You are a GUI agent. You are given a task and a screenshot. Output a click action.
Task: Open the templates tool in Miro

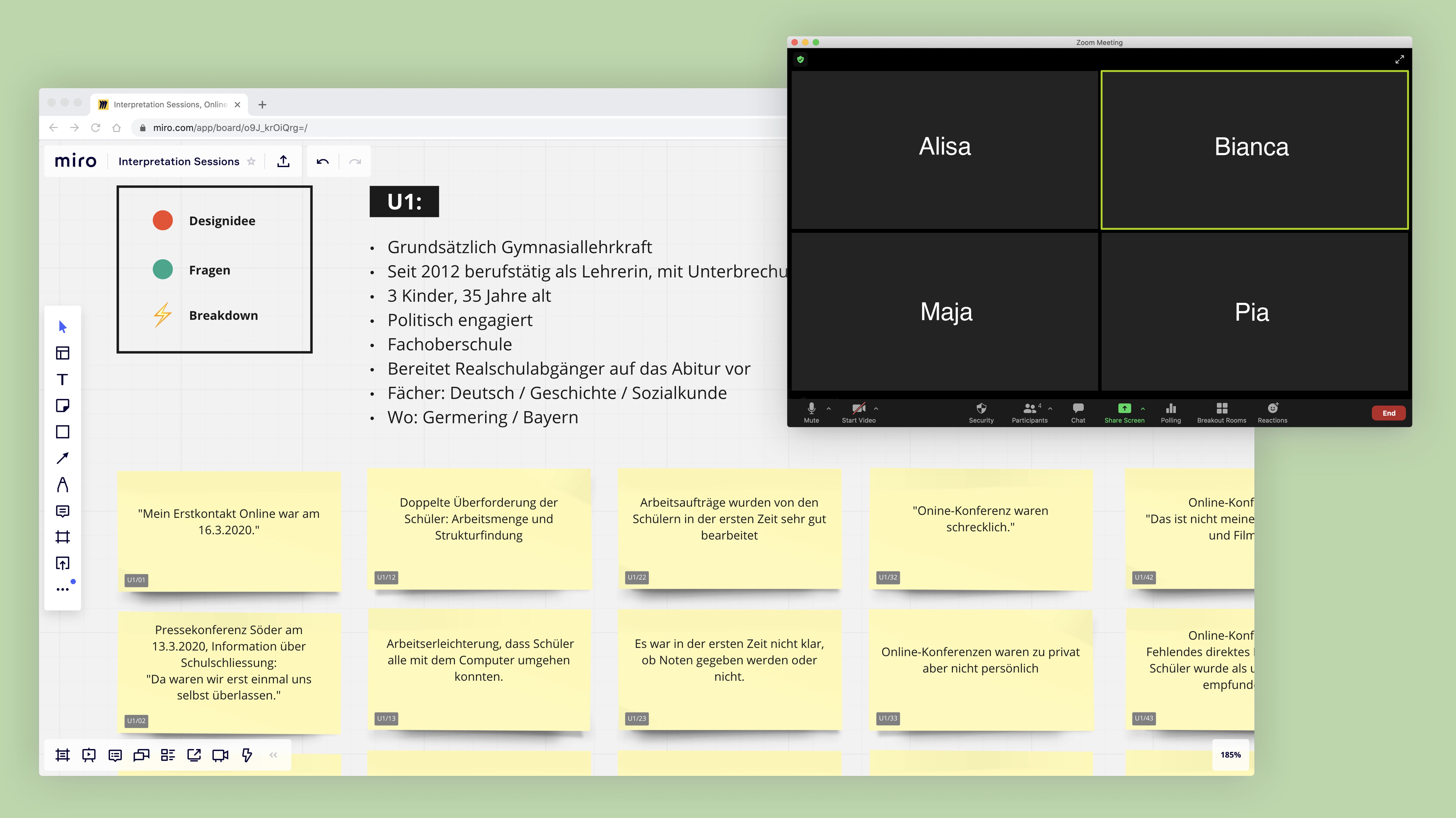63,353
